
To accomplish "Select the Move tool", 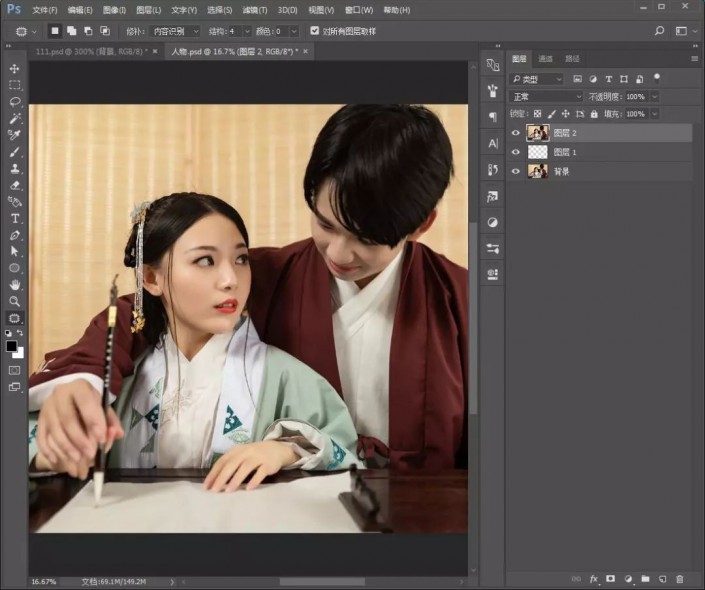I will pos(14,68).
